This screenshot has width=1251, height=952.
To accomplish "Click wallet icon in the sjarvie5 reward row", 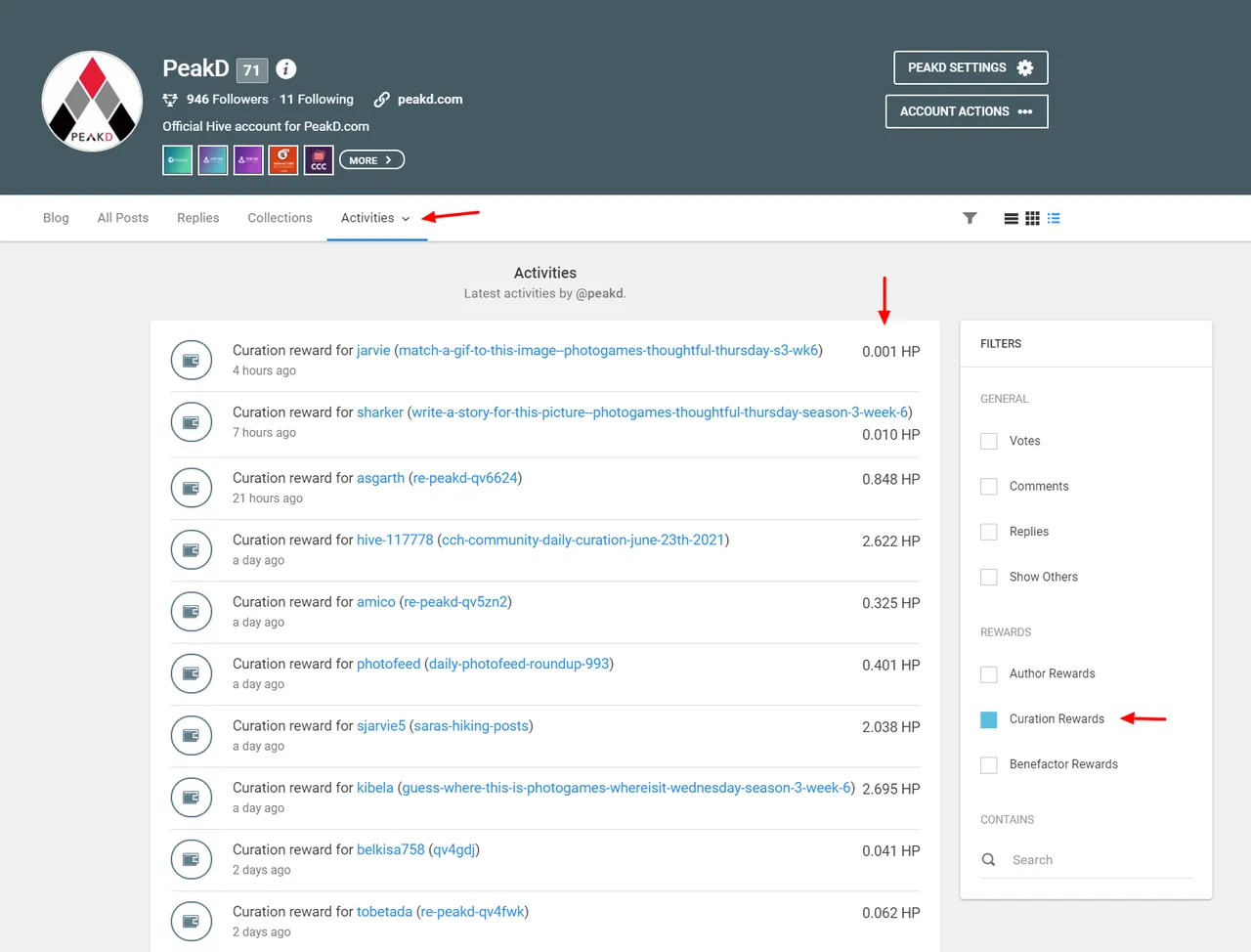I will point(192,736).
